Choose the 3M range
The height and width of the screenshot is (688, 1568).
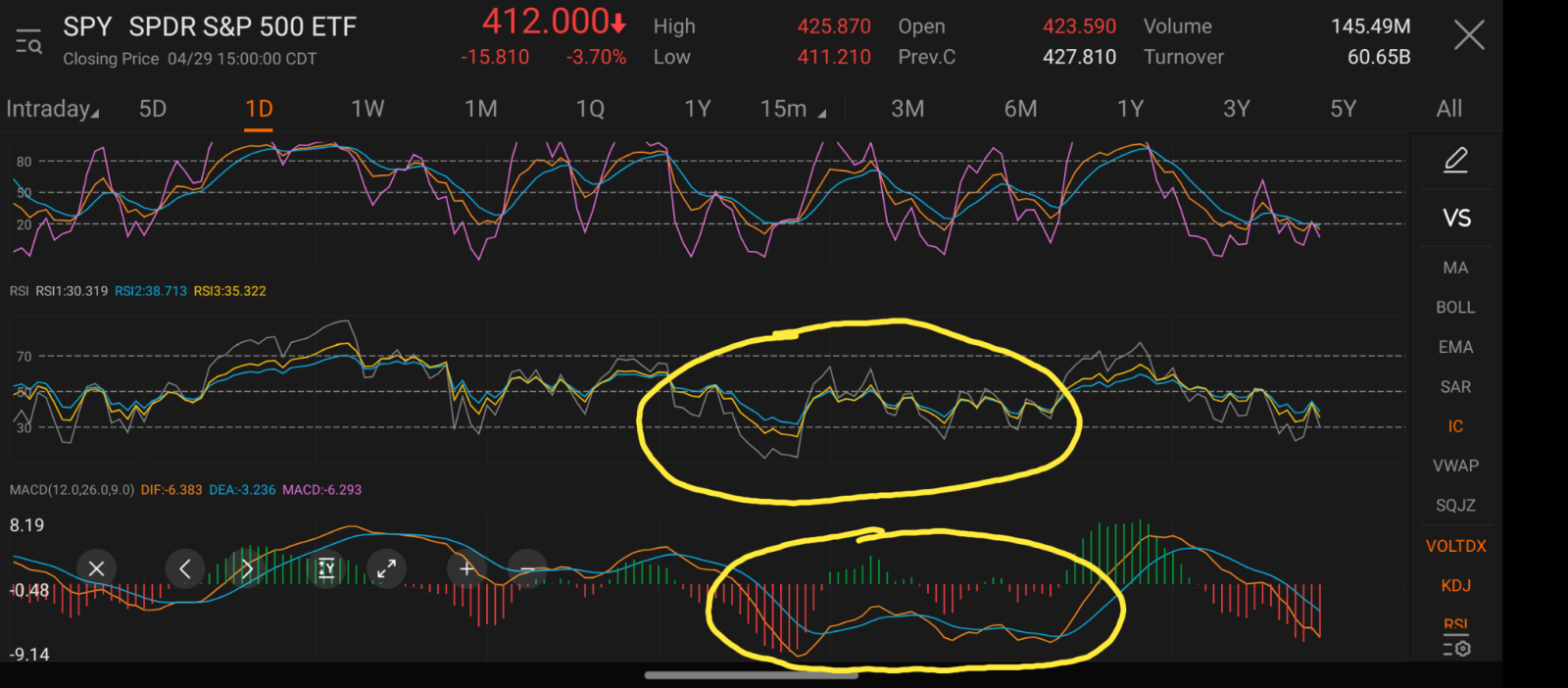907,109
